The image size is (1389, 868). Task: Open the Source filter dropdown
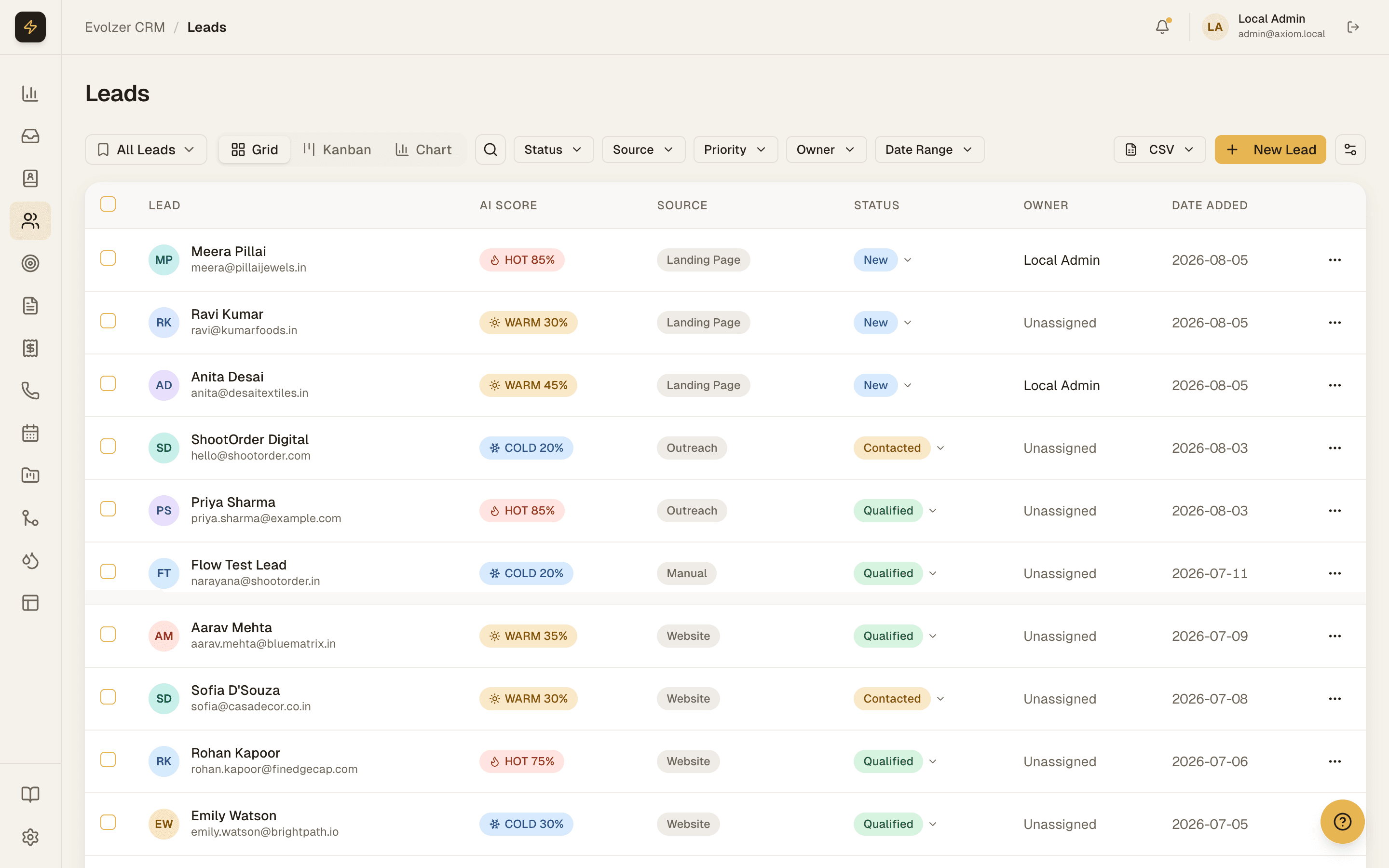(x=643, y=150)
